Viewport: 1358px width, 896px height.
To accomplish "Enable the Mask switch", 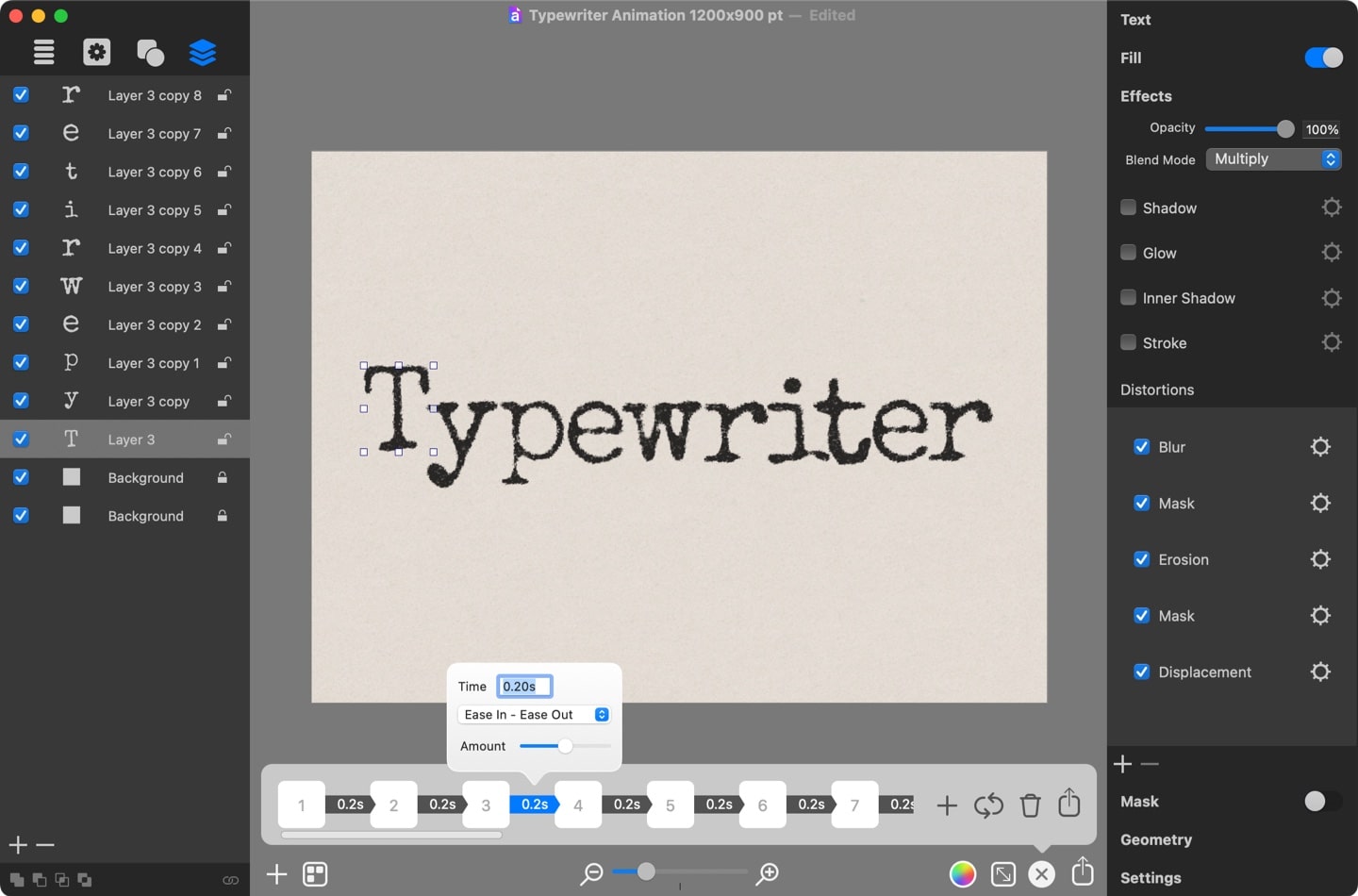I will (1323, 801).
